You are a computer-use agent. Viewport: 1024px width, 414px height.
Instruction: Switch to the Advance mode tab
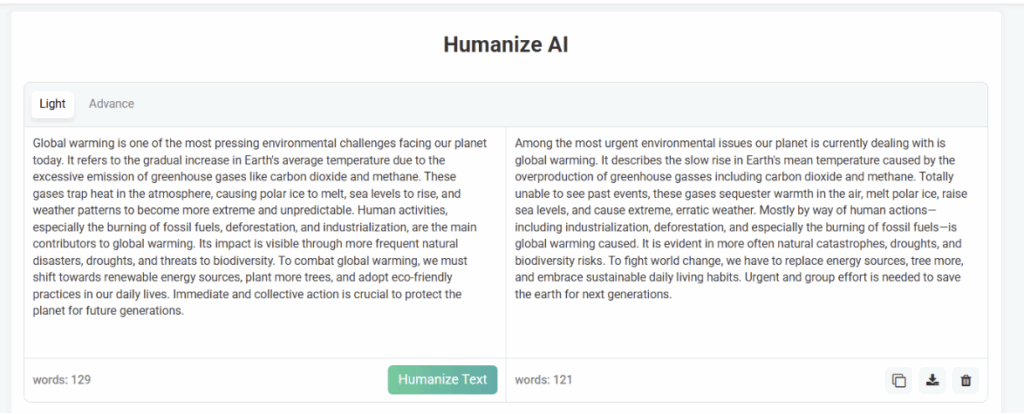[x=111, y=104]
